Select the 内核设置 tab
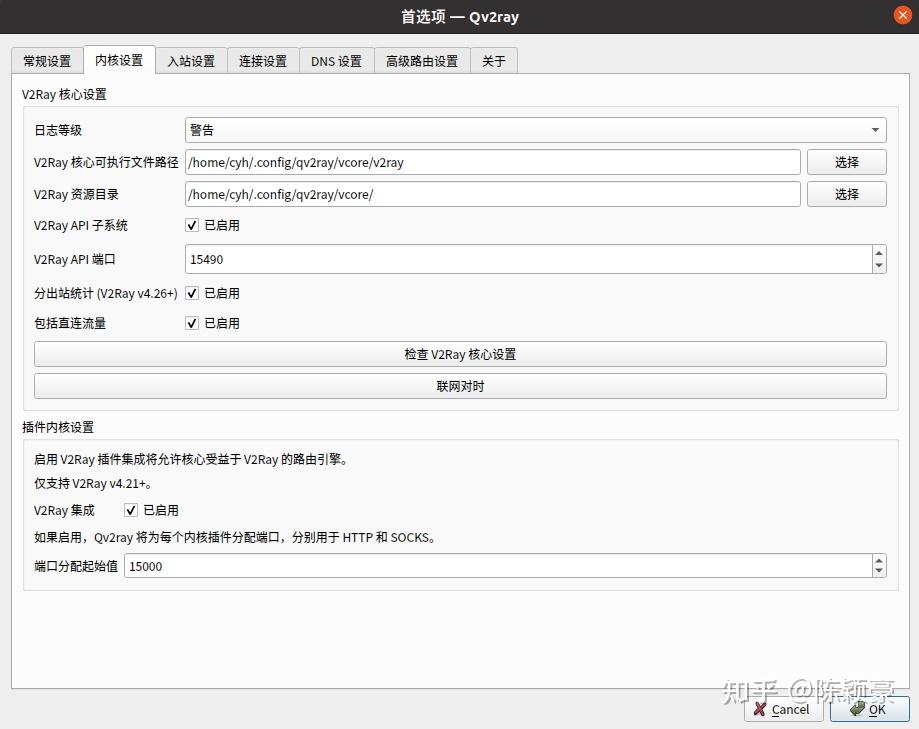The image size is (919, 729). (119, 60)
